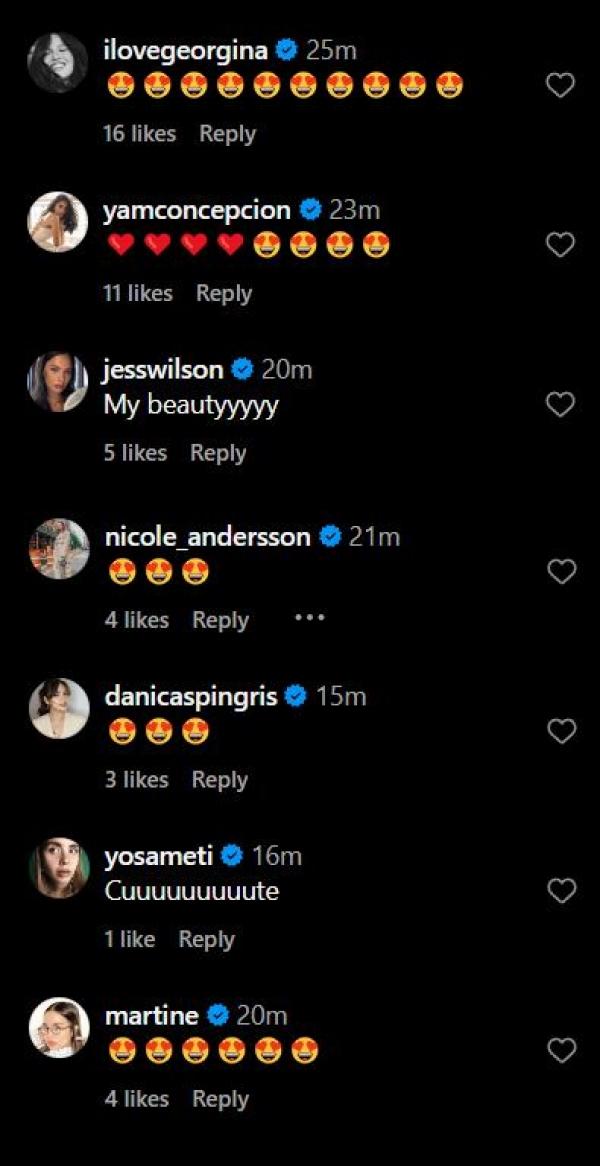Like ilovegeorgina's comment with heart icon

[x=561, y=86]
